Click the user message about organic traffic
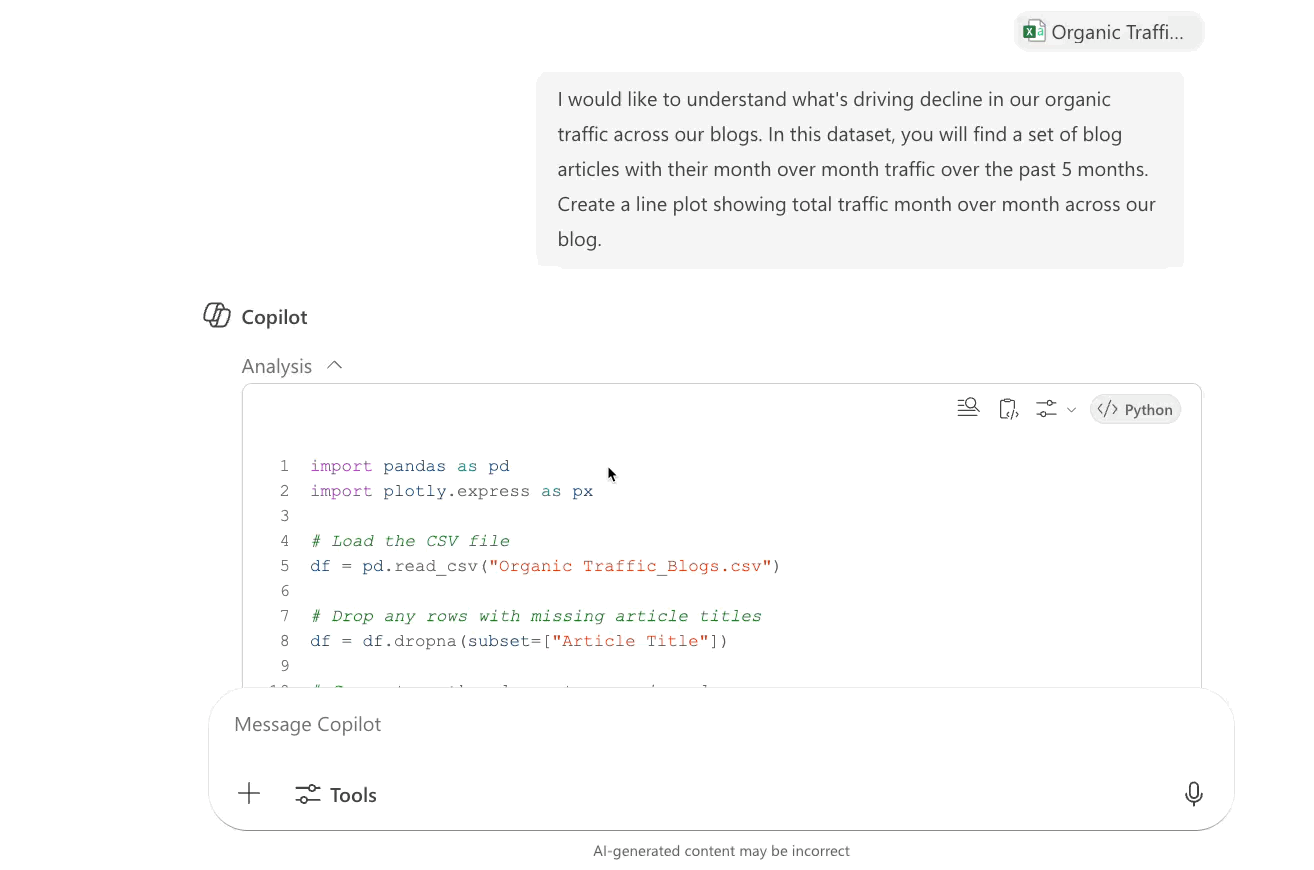The height and width of the screenshot is (870, 1314). 859,169
